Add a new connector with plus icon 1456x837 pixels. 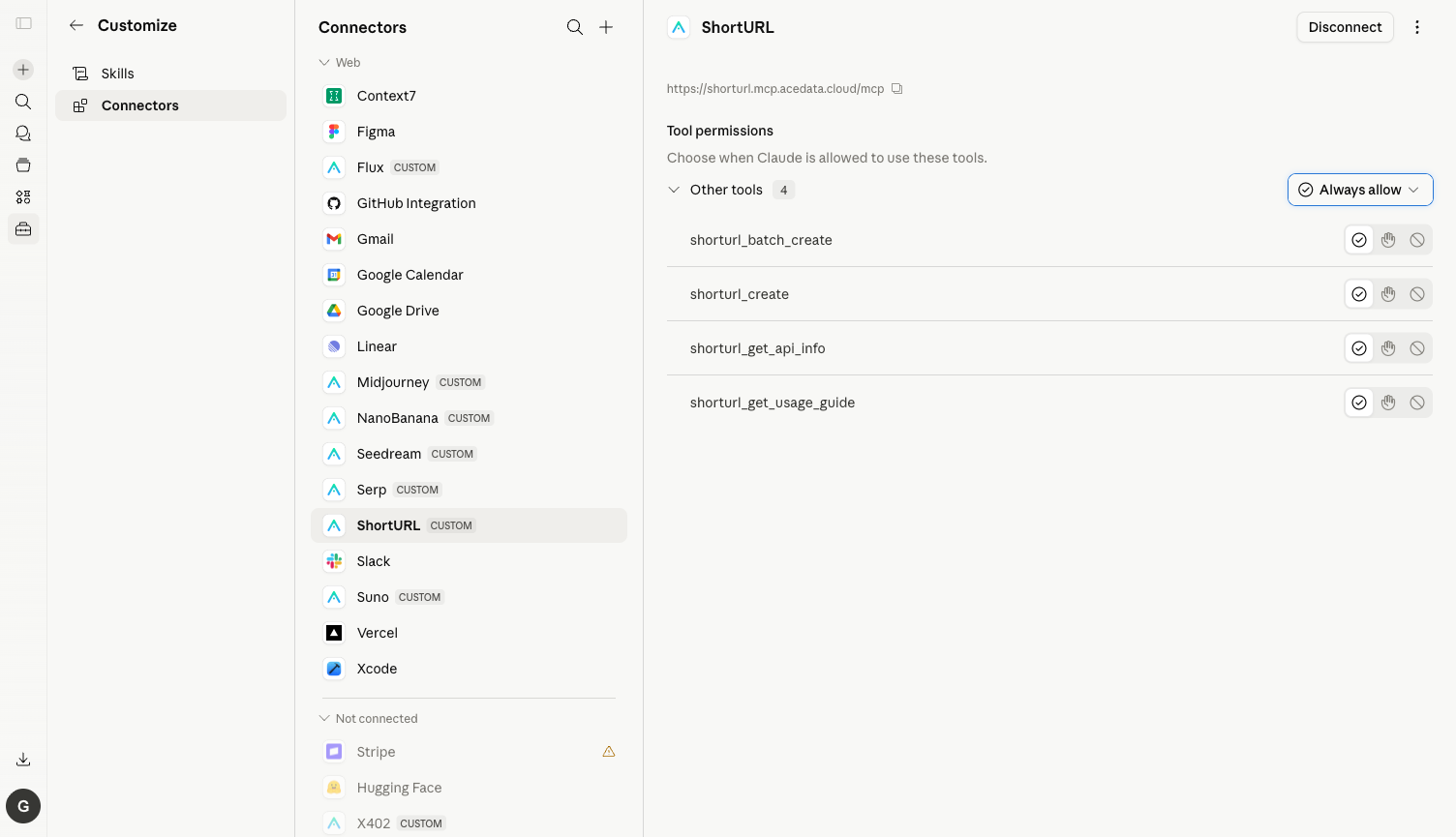click(606, 27)
